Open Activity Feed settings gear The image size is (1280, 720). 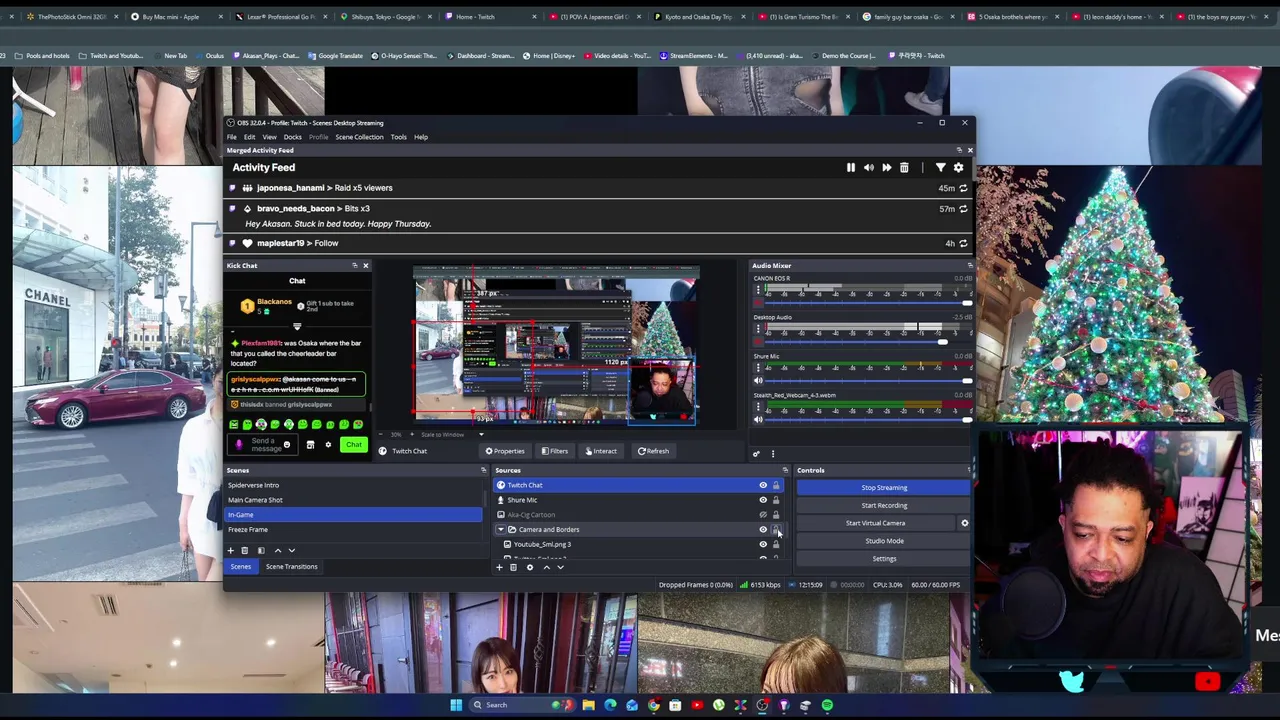coord(958,168)
